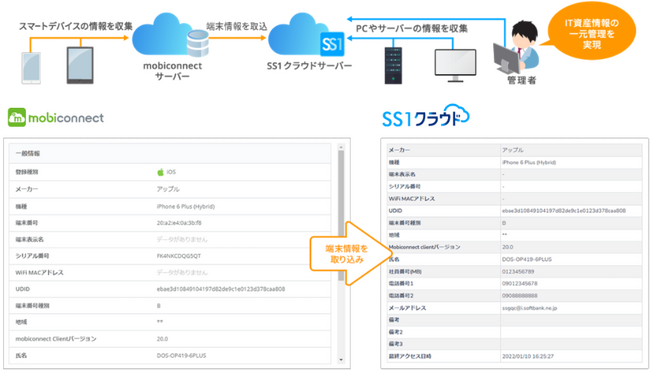
Task: Click the 管理者 caption under the person
Action: (521, 80)
